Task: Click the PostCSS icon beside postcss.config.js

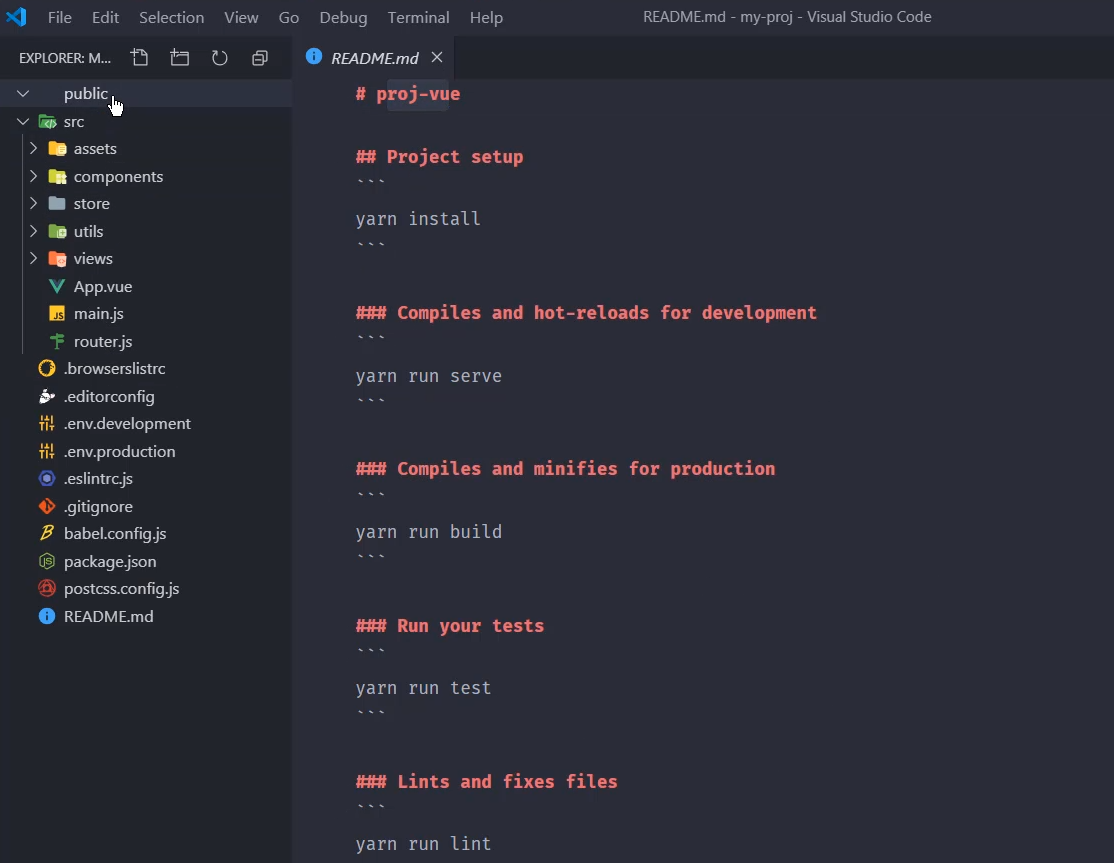Action: pos(47,588)
